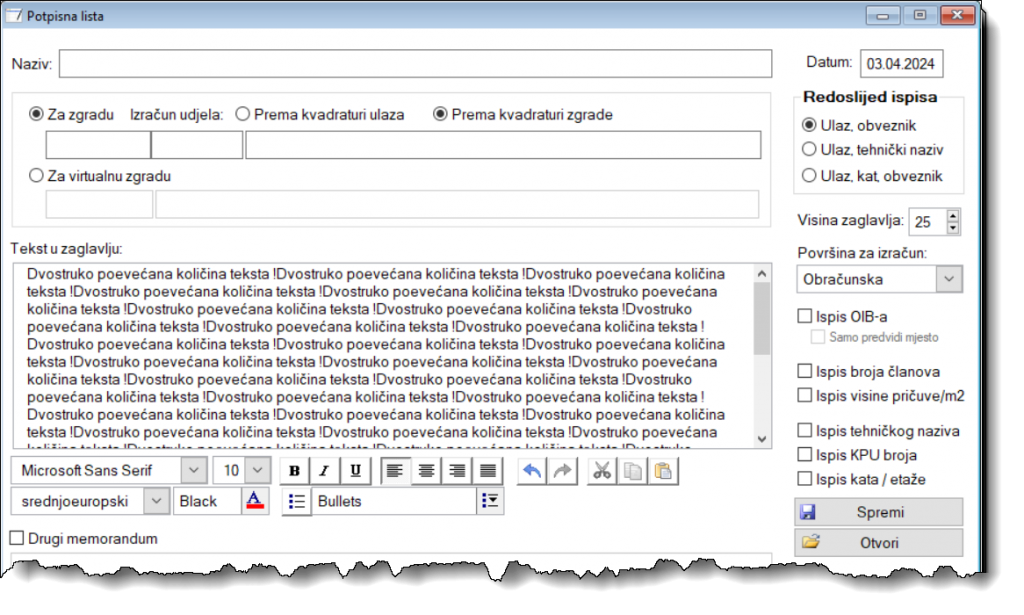
Task: Click the Datum field
Action: [x=901, y=64]
